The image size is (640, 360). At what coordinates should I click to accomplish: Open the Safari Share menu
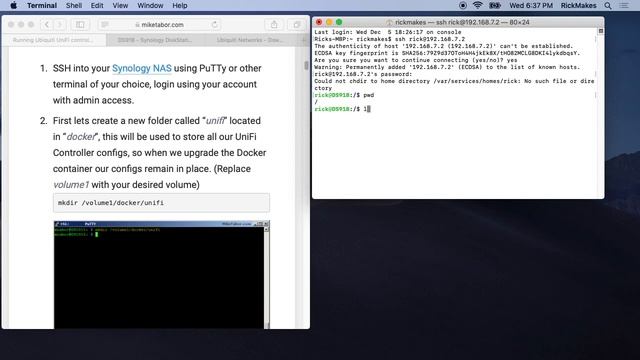point(274,24)
